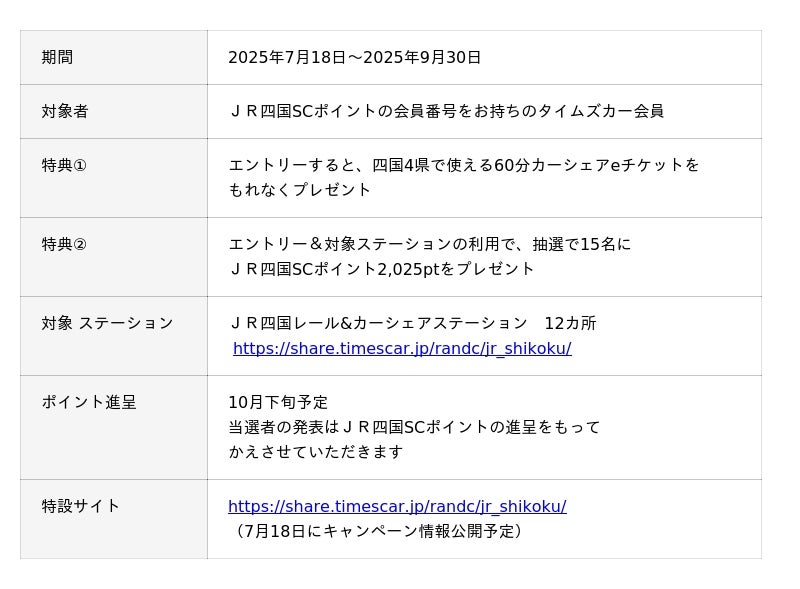The height and width of the screenshot is (589, 800).
Task: Click the もれなくプレゼント text line
Action: pos(300,190)
